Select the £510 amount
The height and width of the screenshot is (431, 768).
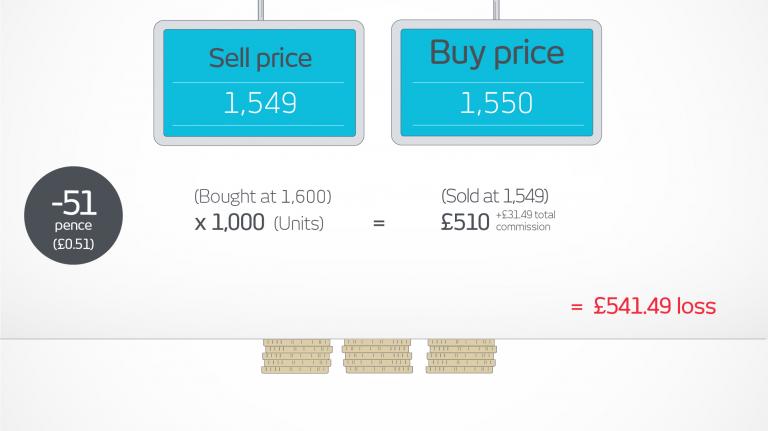point(465,224)
